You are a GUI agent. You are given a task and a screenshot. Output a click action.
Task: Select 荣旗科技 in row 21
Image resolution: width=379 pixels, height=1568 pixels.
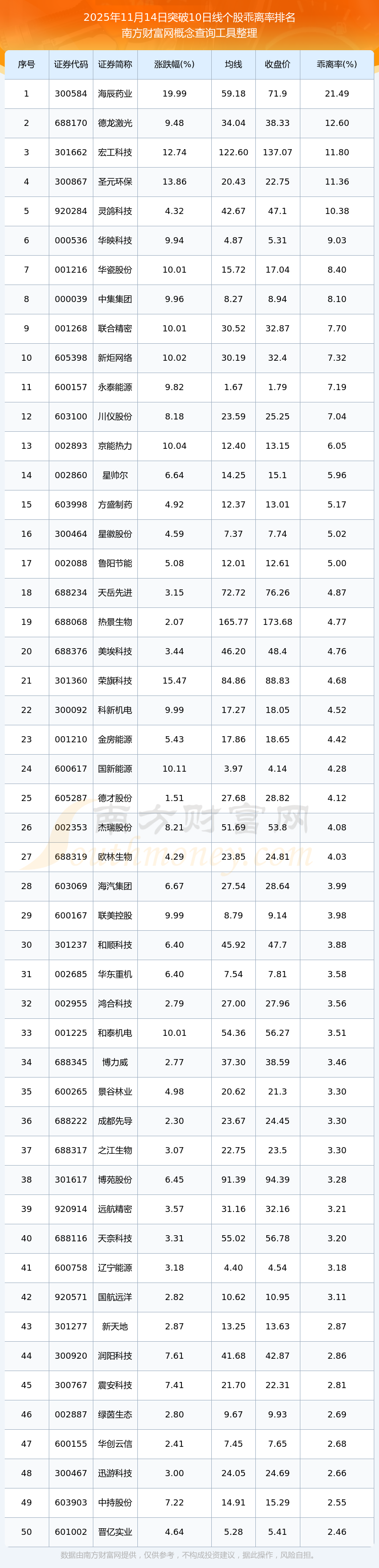[115, 680]
